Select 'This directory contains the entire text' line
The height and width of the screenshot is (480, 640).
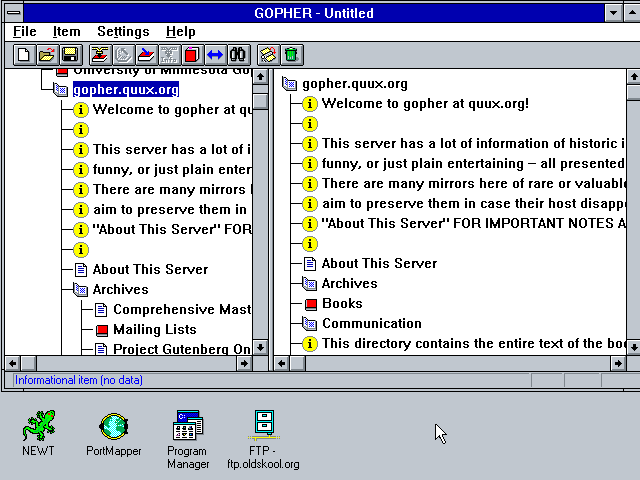point(473,344)
